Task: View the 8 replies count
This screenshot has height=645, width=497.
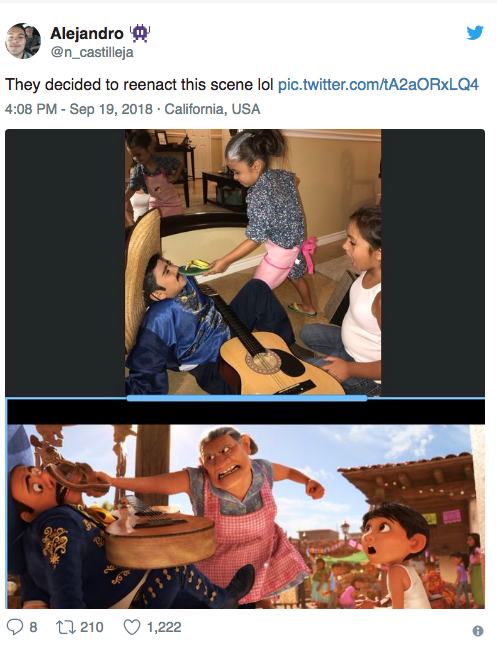Action: point(33,627)
